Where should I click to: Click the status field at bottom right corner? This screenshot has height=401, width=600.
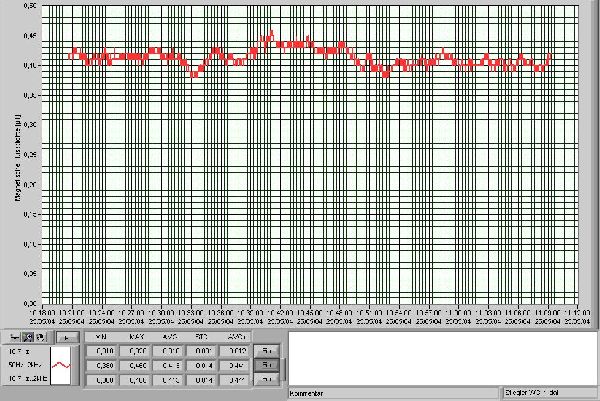551,394
